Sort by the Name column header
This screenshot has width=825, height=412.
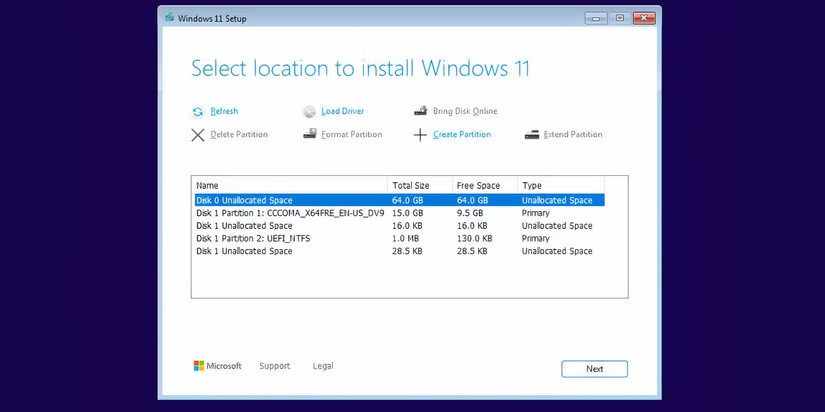[289, 186]
